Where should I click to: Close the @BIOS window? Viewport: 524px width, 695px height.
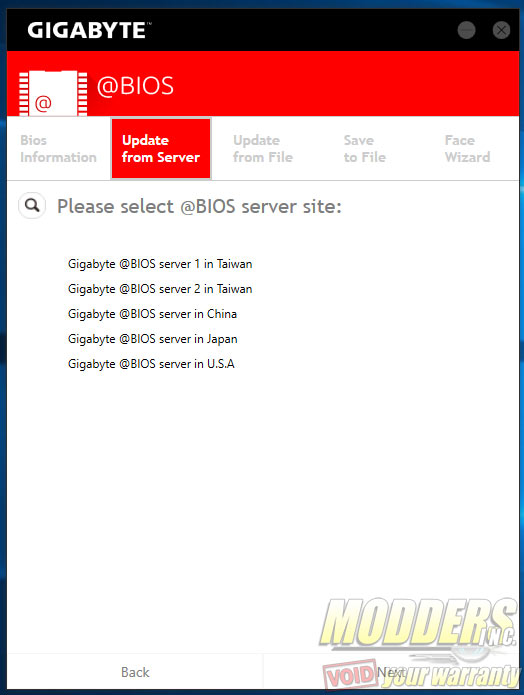[x=501, y=30]
